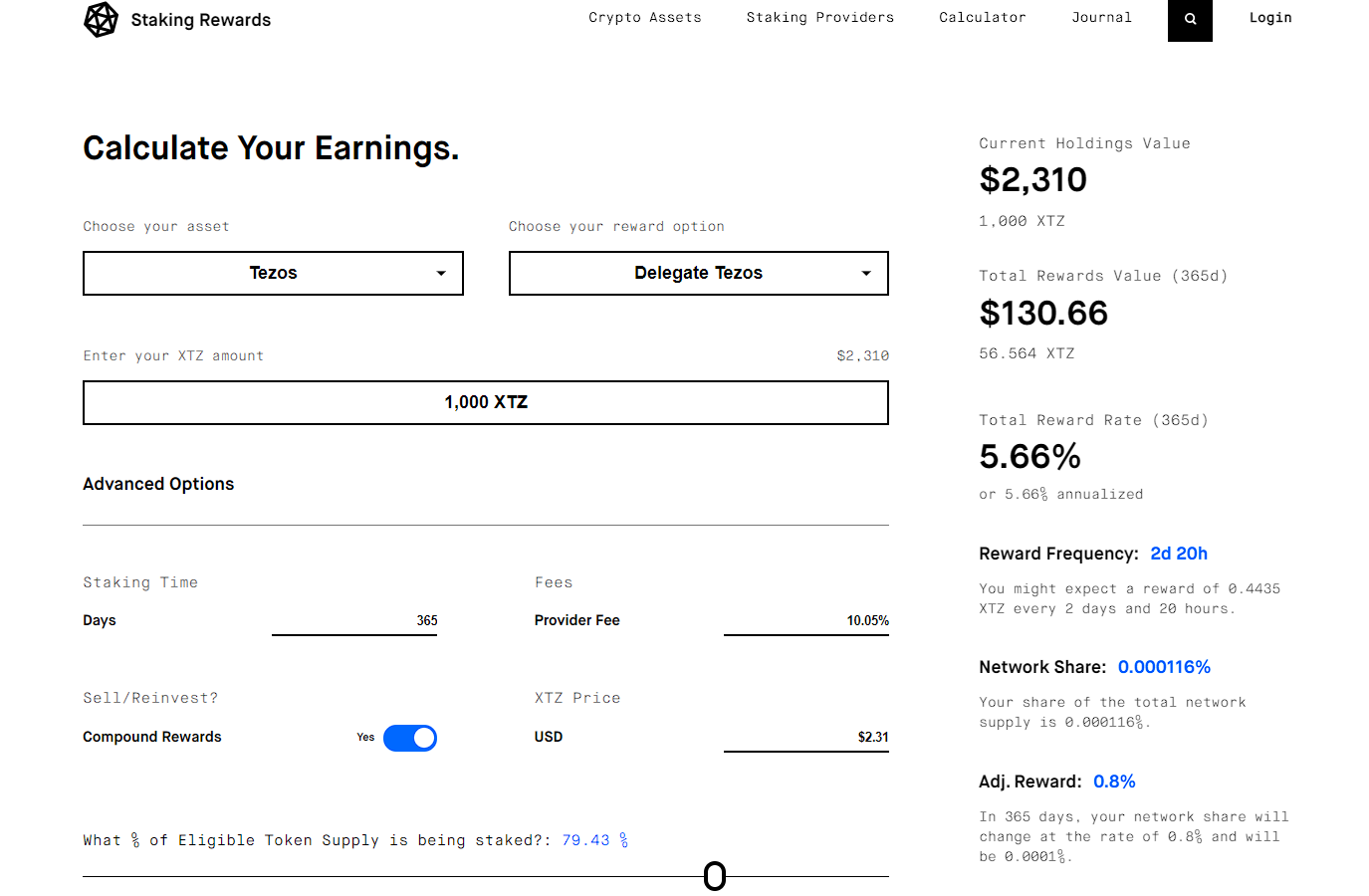This screenshot has width=1369, height=896.
Task: Click the Calculate Your Earnings heading
Action: coord(271,148)
